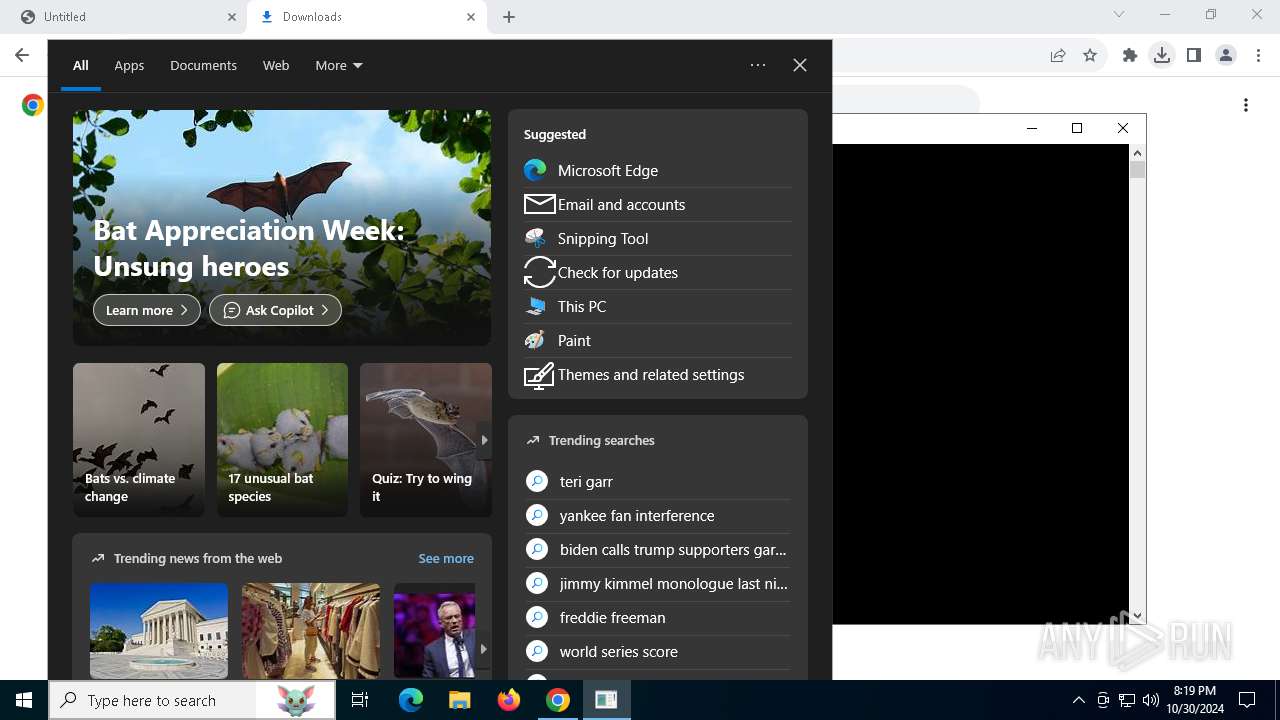
Task: Open Task View on taskbar
Action: pos(360,700)
